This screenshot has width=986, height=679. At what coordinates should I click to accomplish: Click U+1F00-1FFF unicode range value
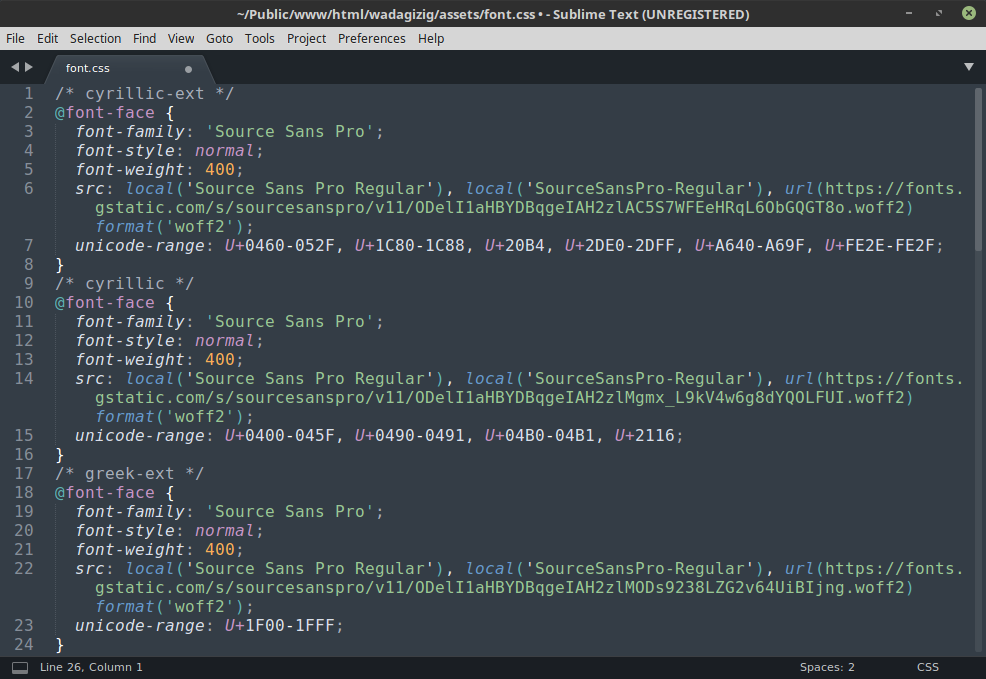(x=280, y=626)
